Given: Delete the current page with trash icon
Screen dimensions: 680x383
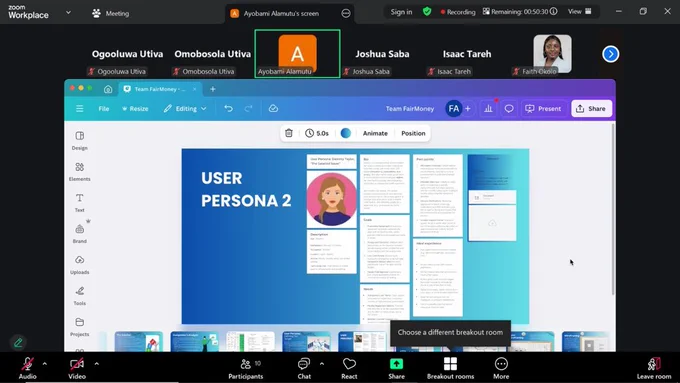Looking at the screenshot, I should 289,133.
